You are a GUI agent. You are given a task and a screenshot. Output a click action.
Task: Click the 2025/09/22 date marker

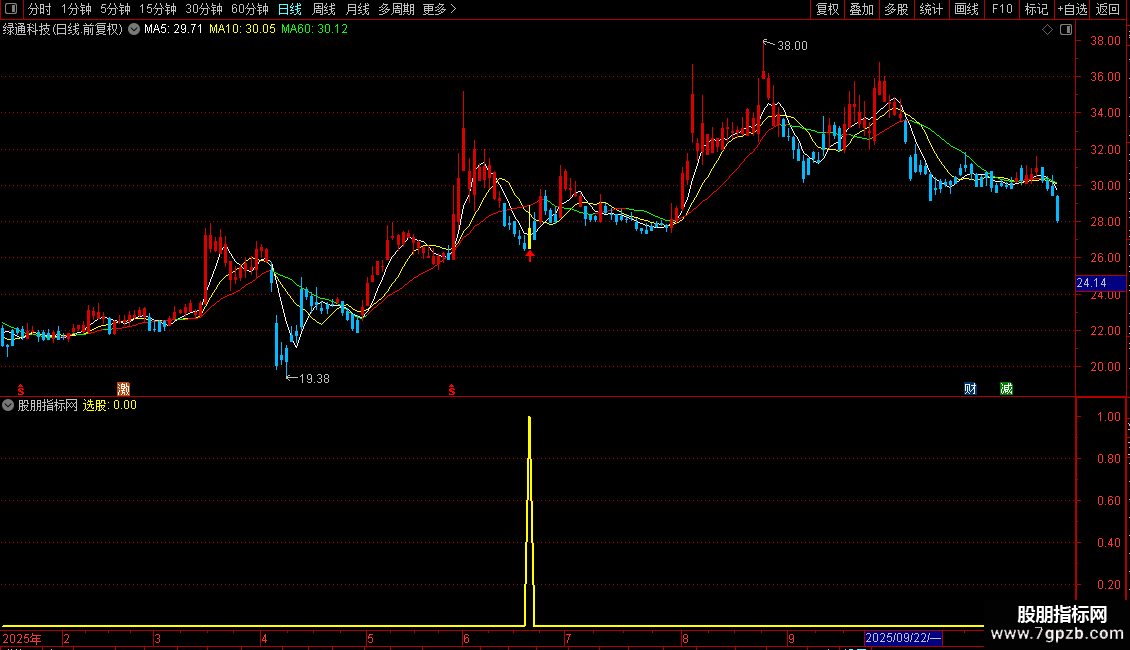(x=903, y=638)
